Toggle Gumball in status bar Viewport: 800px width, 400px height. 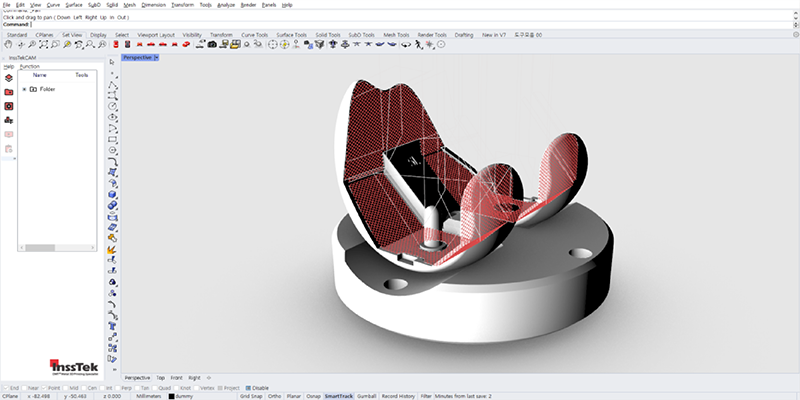coord(366,396)
